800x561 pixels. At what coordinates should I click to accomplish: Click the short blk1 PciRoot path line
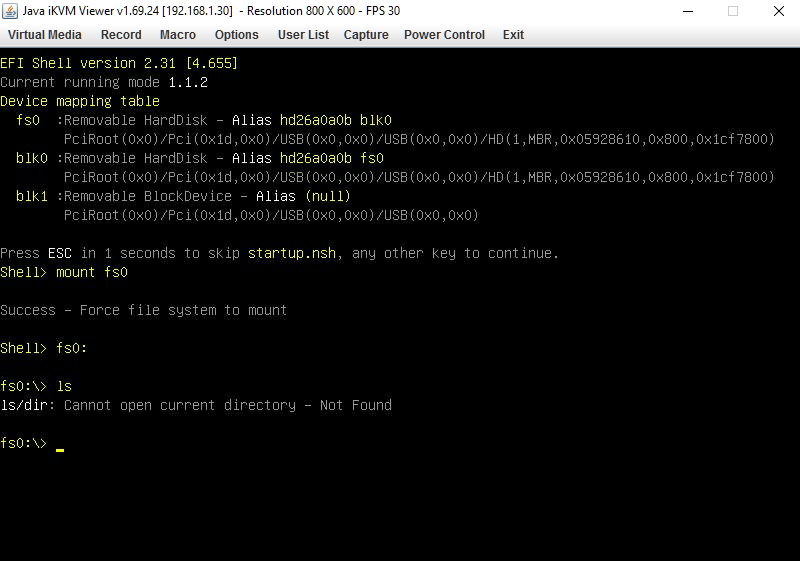tap(271, 215)
